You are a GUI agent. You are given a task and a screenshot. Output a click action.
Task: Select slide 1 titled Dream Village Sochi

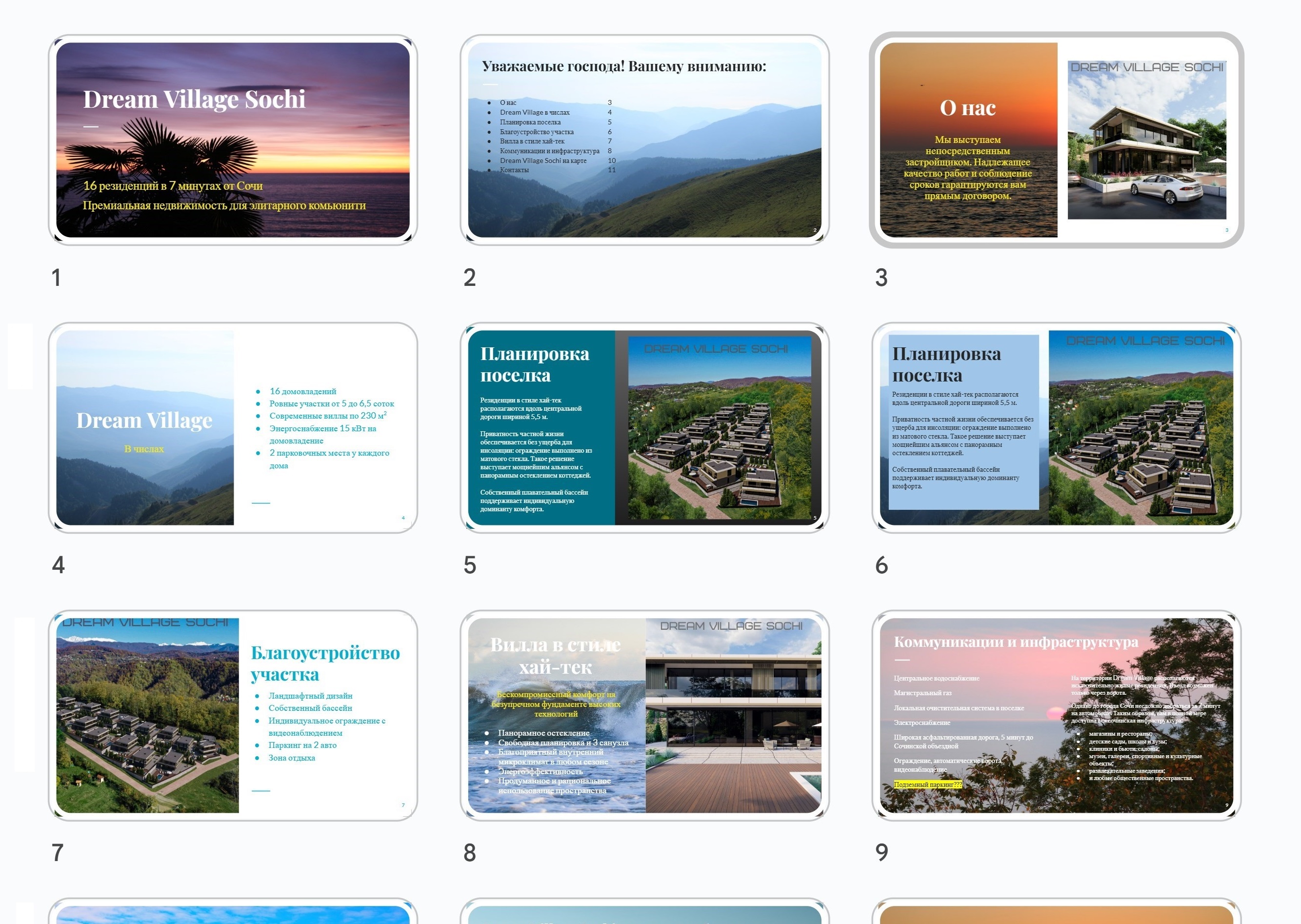pyautogui.click(x=233, y=140)
